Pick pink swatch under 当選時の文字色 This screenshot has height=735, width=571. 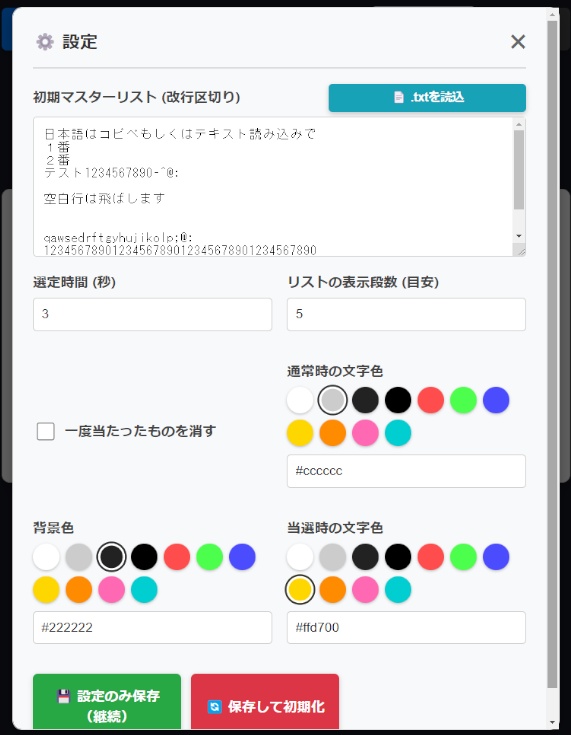click(365, 590)
